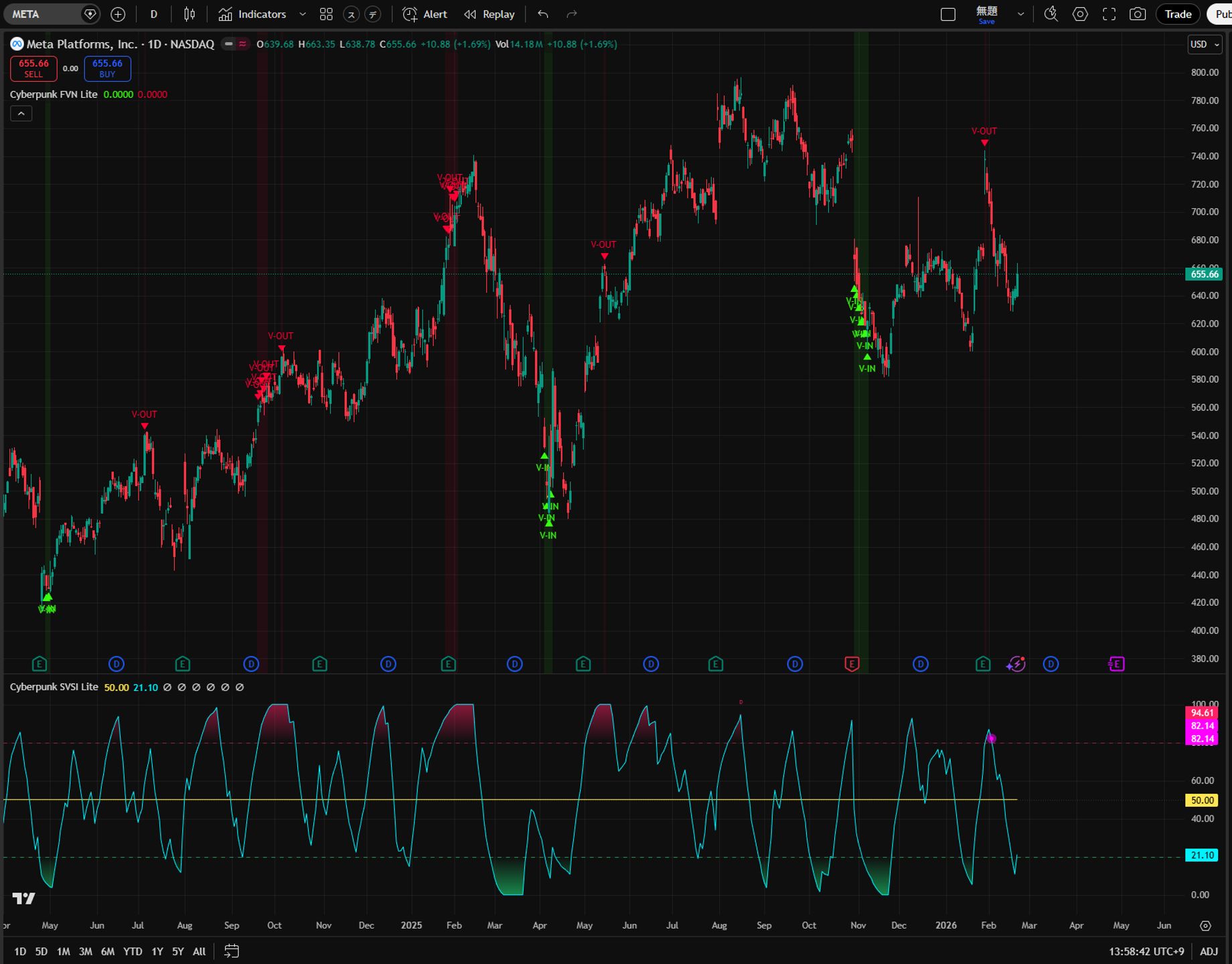1232x964 pixels.
Task: Select the 6M time range
Action: (x=107, y=951)
